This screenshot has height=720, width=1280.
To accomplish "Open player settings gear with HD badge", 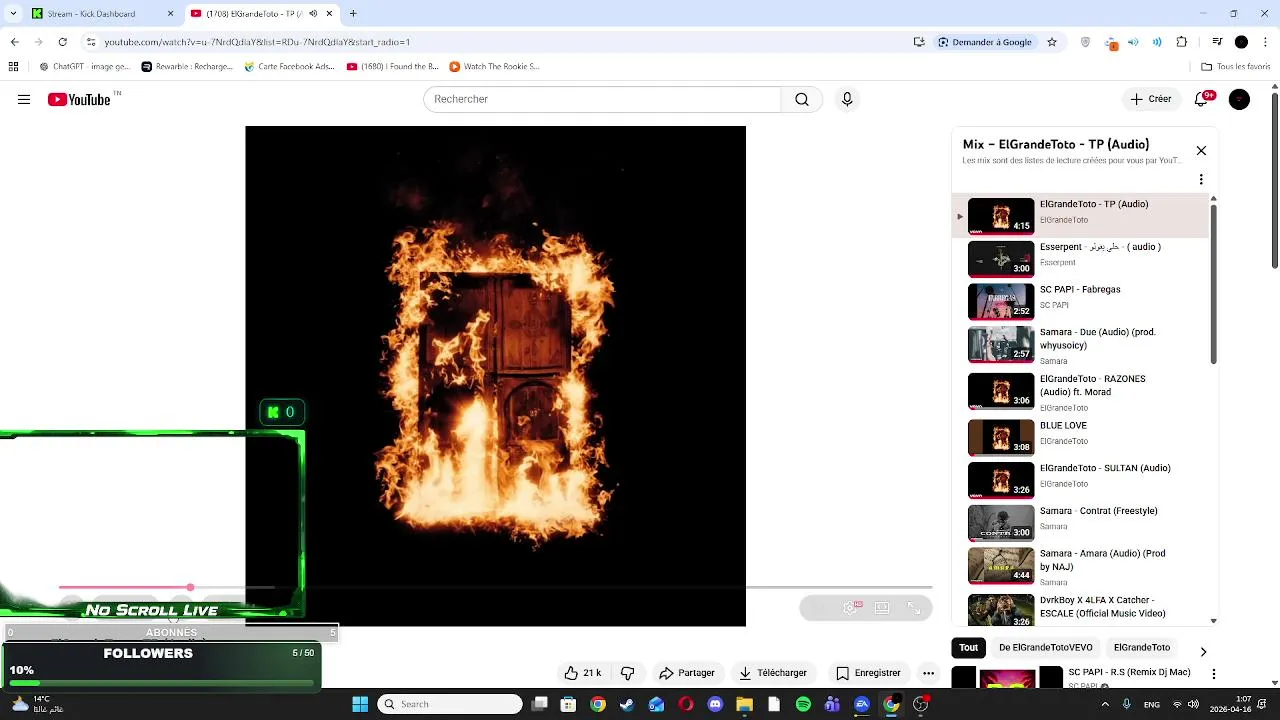I will 851,607.
